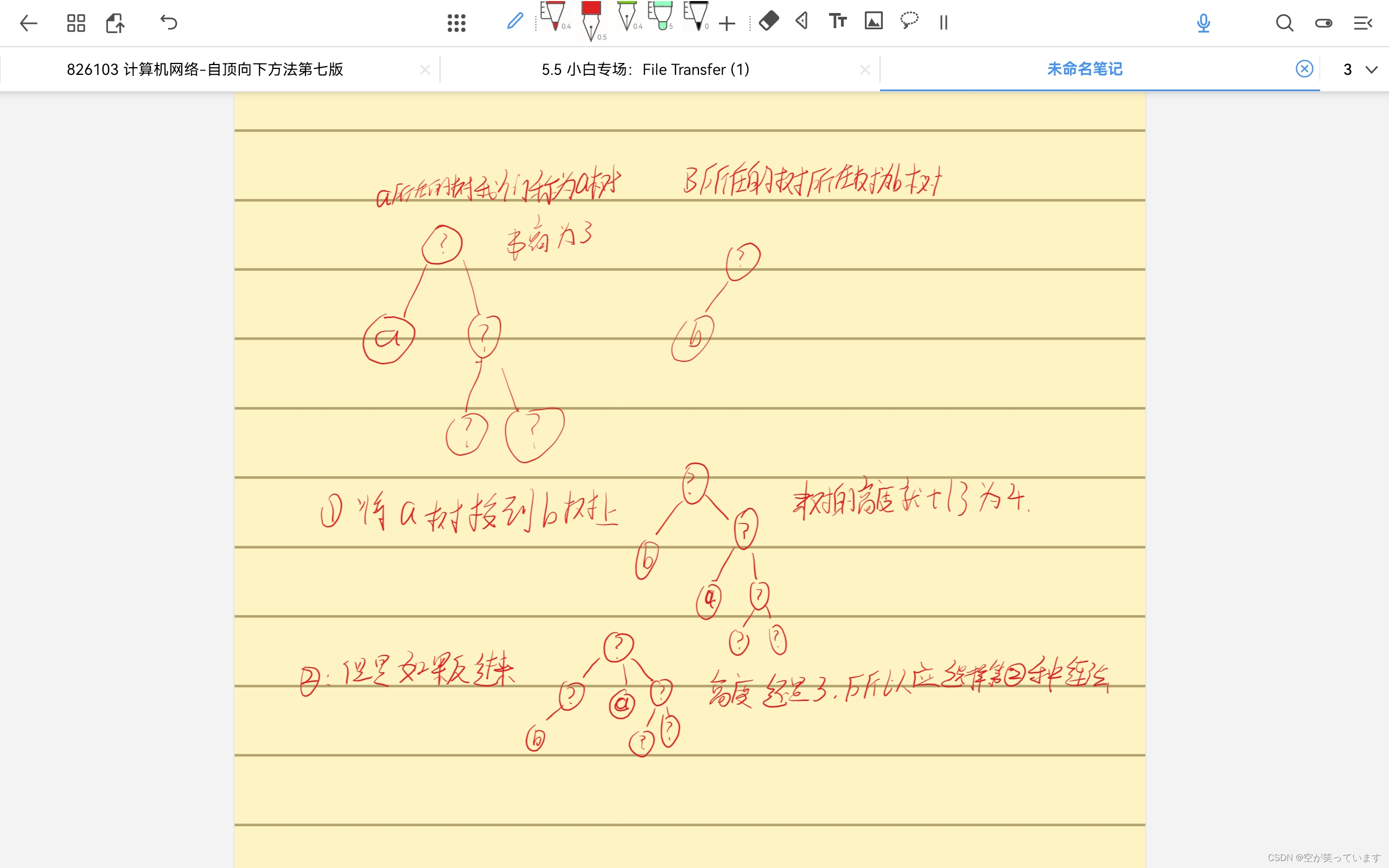The width and height of the screenshot is (1389, 868).
Task: Select the lasso selection tool
Action: (909, 21)
